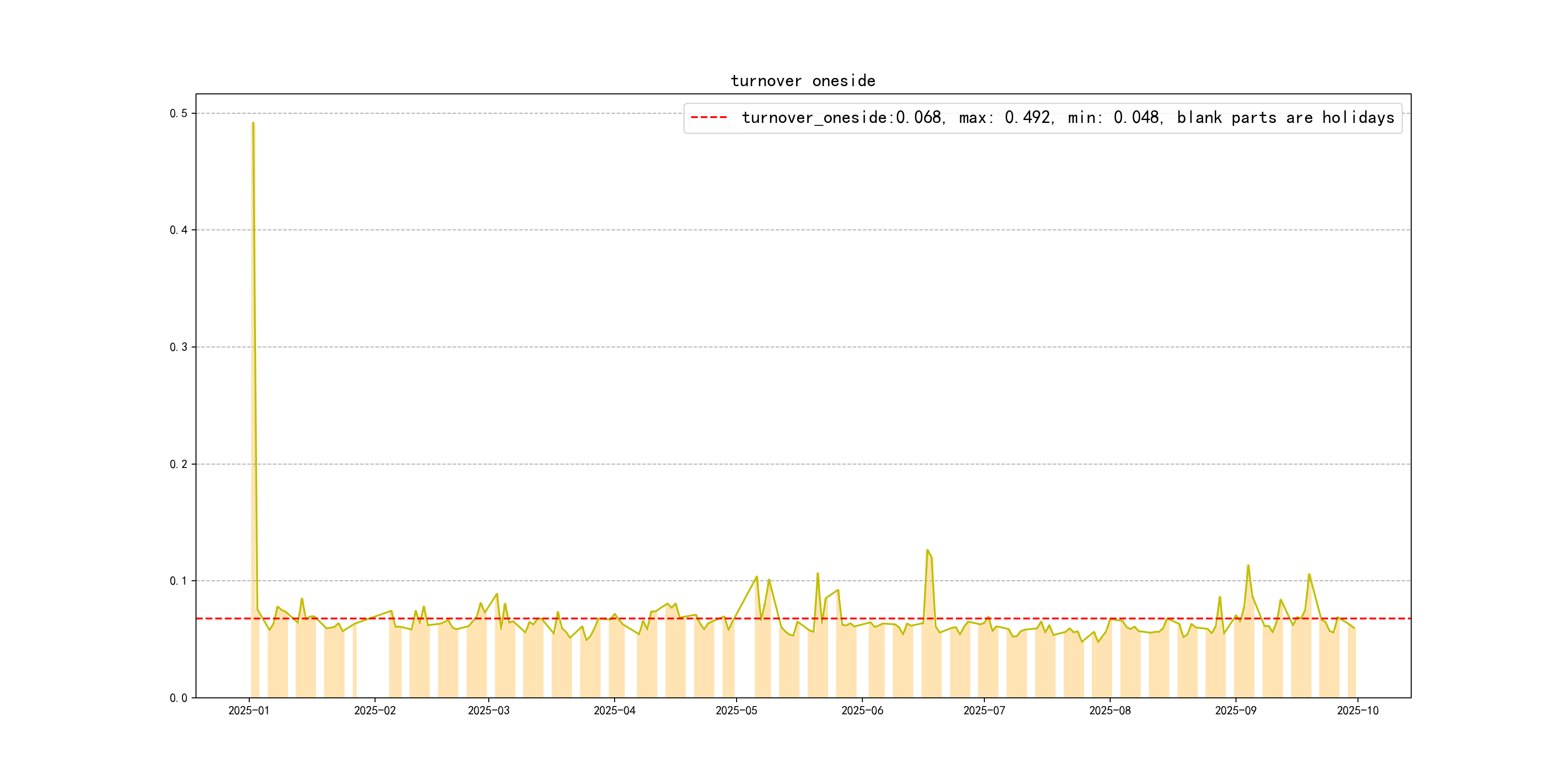Image resolution: width=1568 pixels, height=784 pixels.
Task: Click the 2025-10 x-axis tick label
Action: [x=1357, y=710]
